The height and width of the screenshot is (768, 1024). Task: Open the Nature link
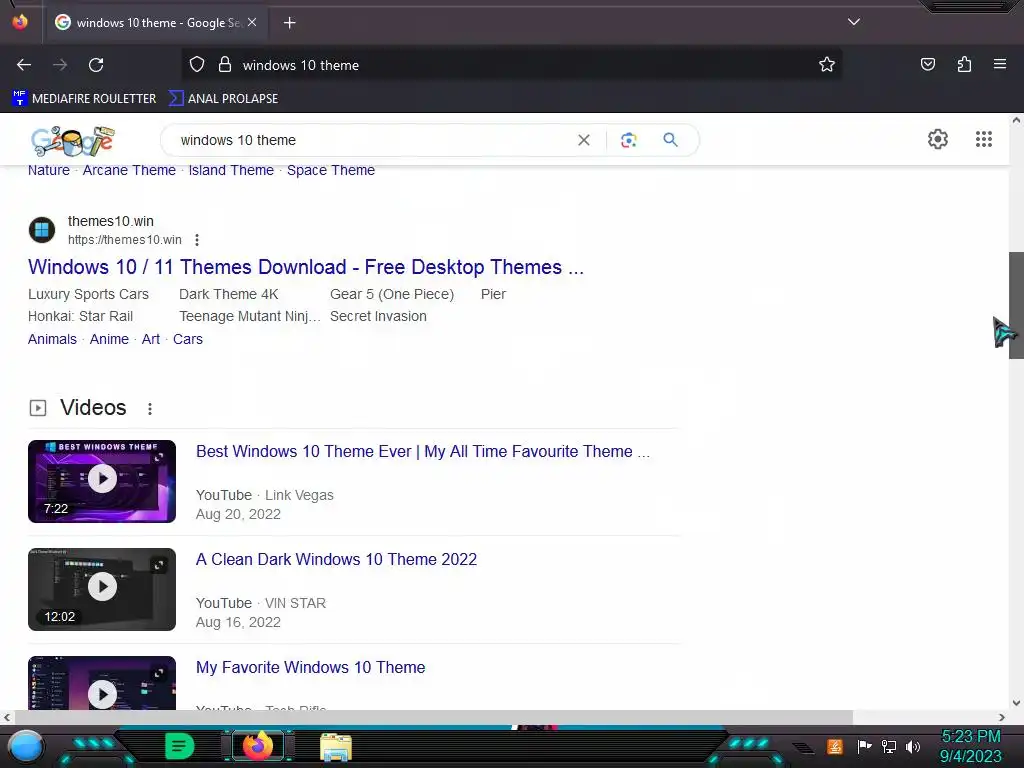coord(49,170)
